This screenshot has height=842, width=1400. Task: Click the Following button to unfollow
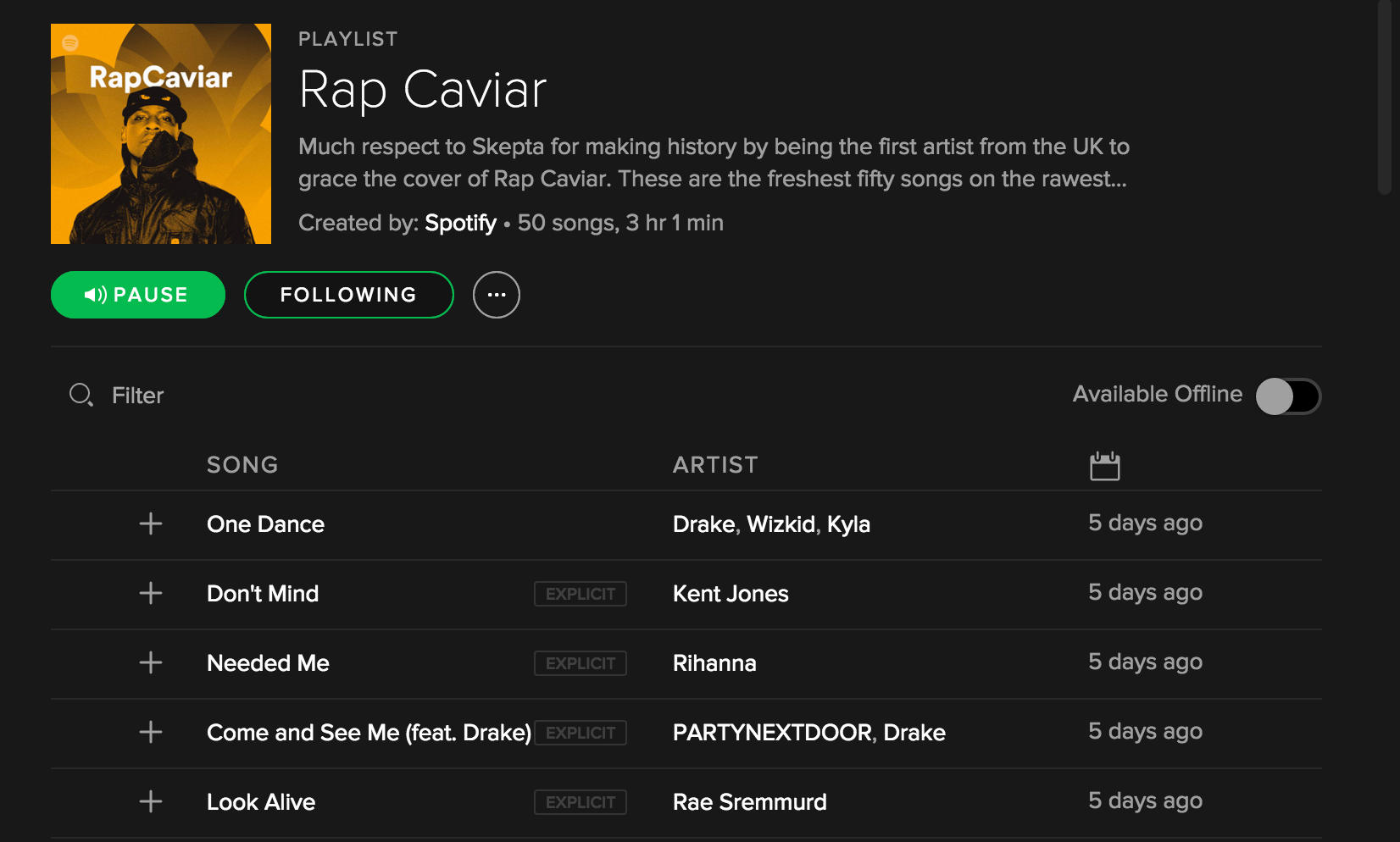[x=349, y=295]
